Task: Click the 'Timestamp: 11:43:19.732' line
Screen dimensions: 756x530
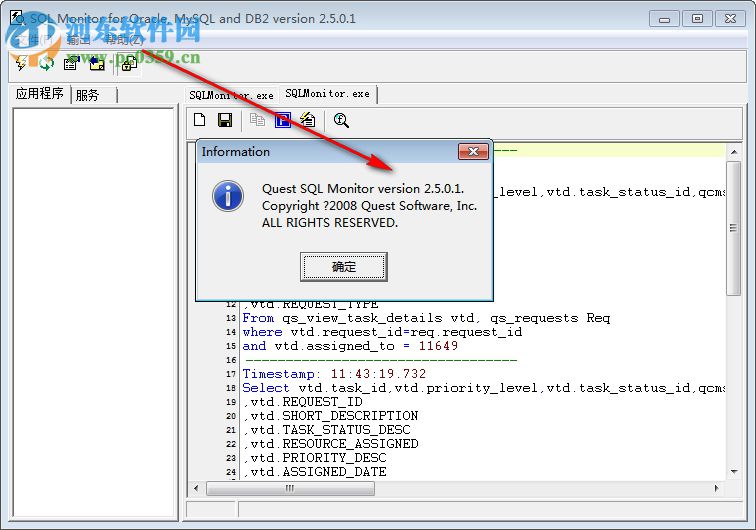Action: click(x=334, y=374)
